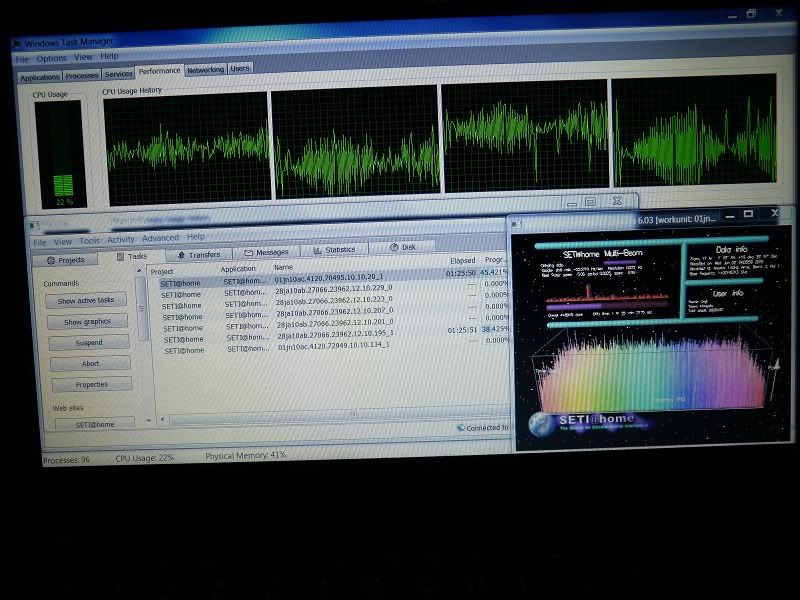Sort tasks by the Project column header
The height and width of the screenshot is (600, 800).
(x=162, y=271)
